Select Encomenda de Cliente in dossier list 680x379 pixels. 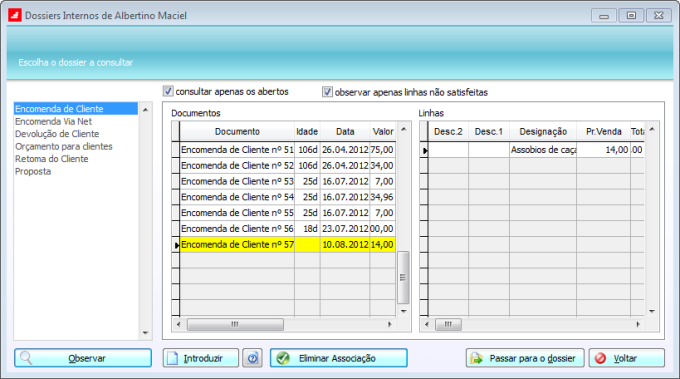(x=76, y=109)
